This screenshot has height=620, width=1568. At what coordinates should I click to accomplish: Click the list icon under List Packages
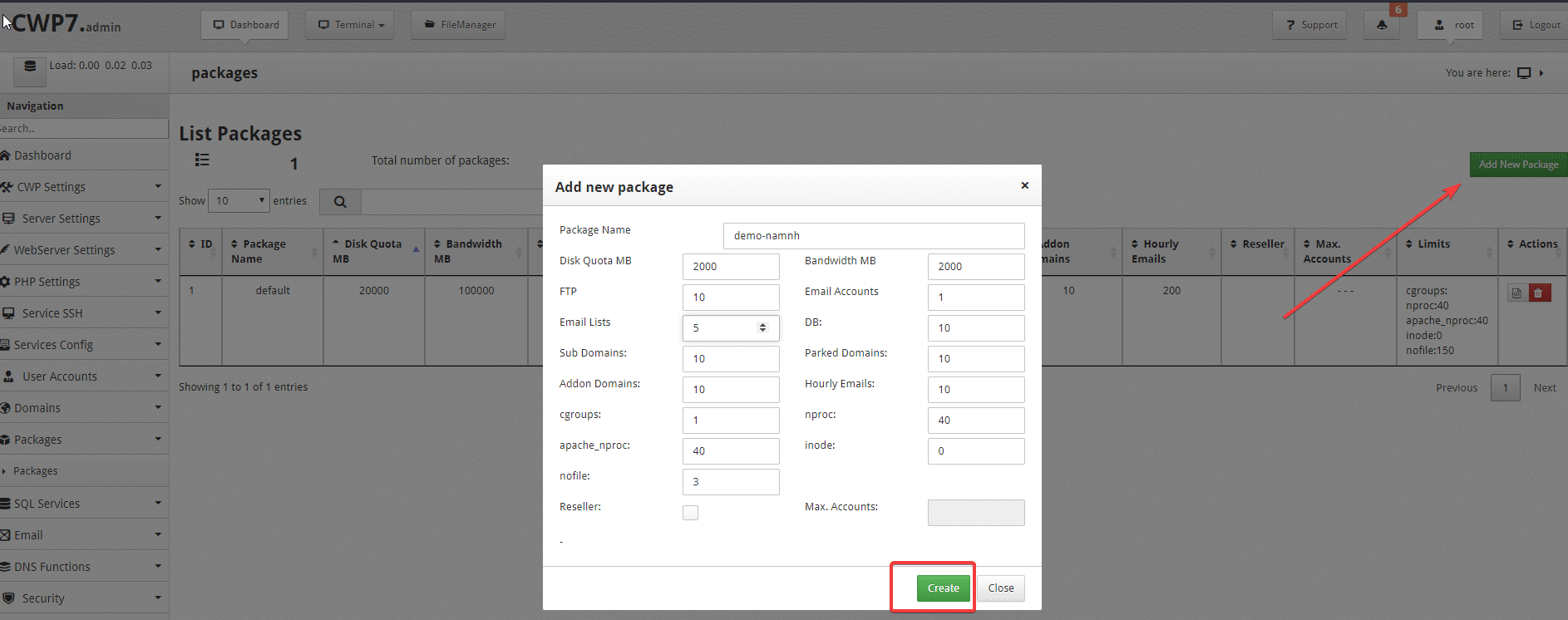click(202, 160)
